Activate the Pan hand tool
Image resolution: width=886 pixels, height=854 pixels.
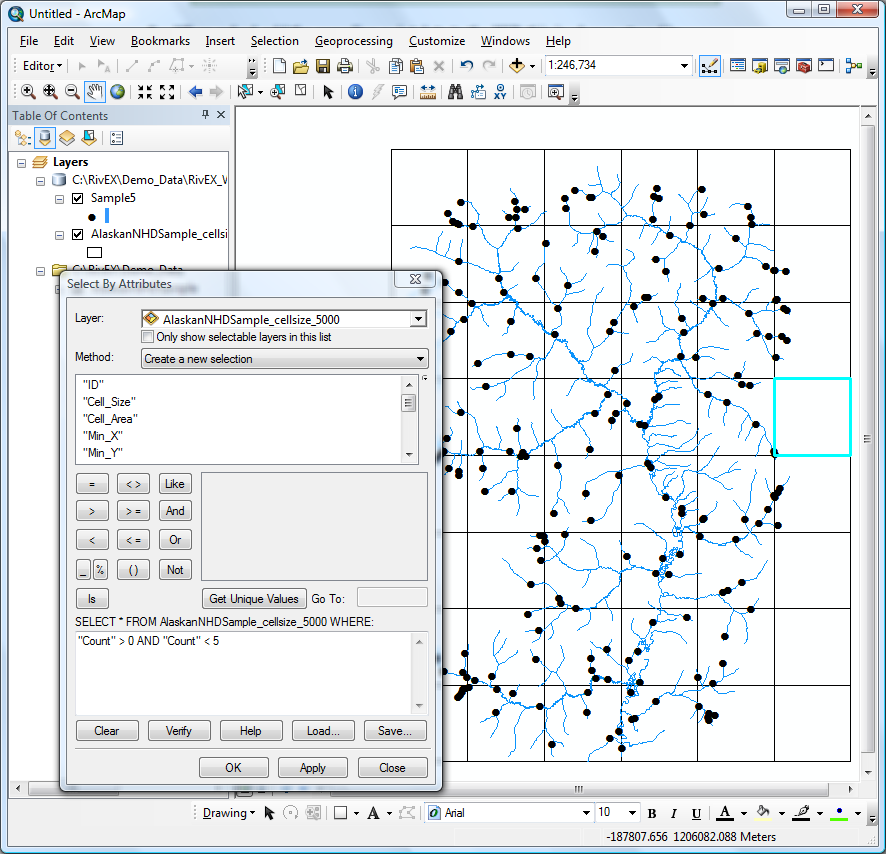[x=94, y=92]
